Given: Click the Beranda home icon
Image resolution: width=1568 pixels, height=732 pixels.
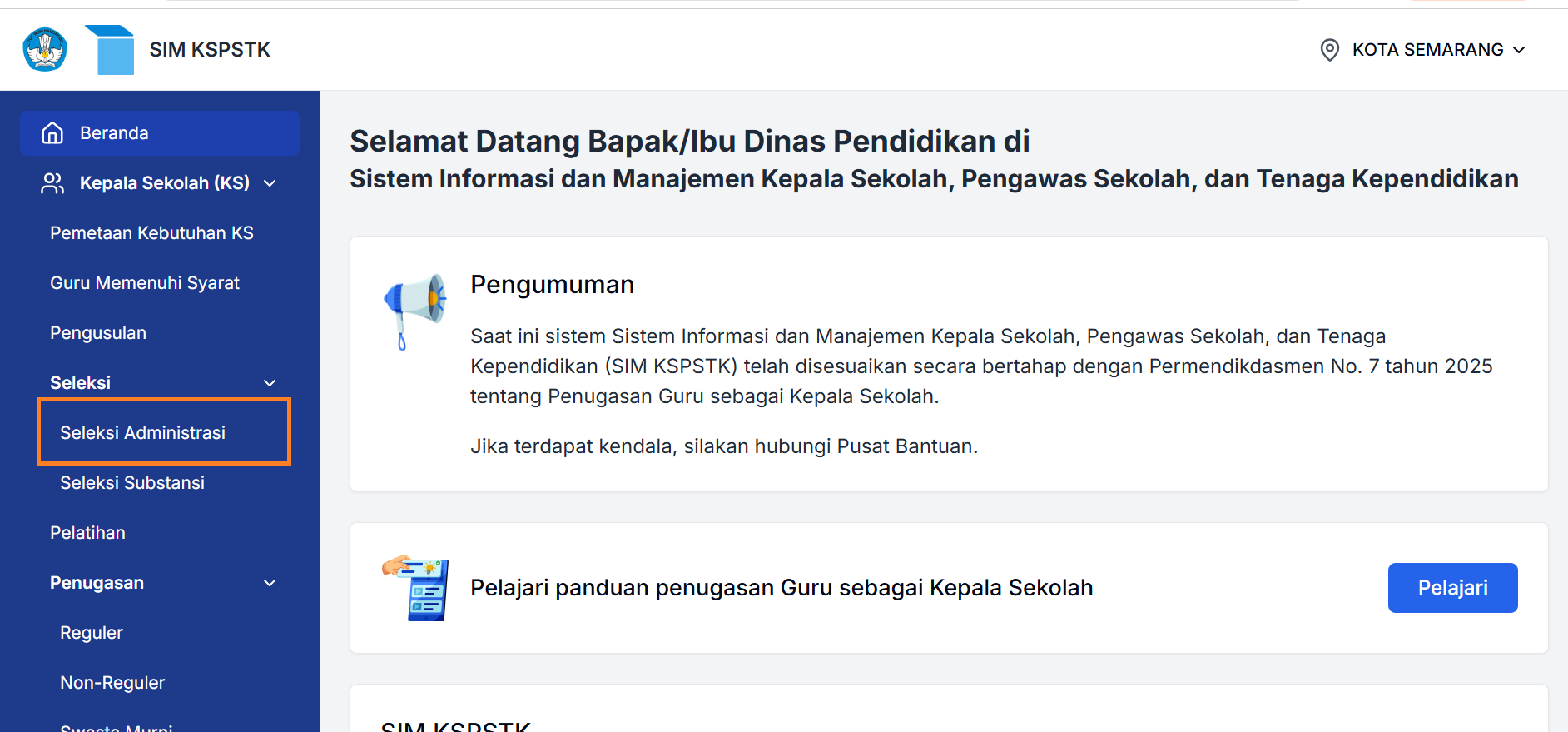Looking at the screenshot, I should [52, 132].
